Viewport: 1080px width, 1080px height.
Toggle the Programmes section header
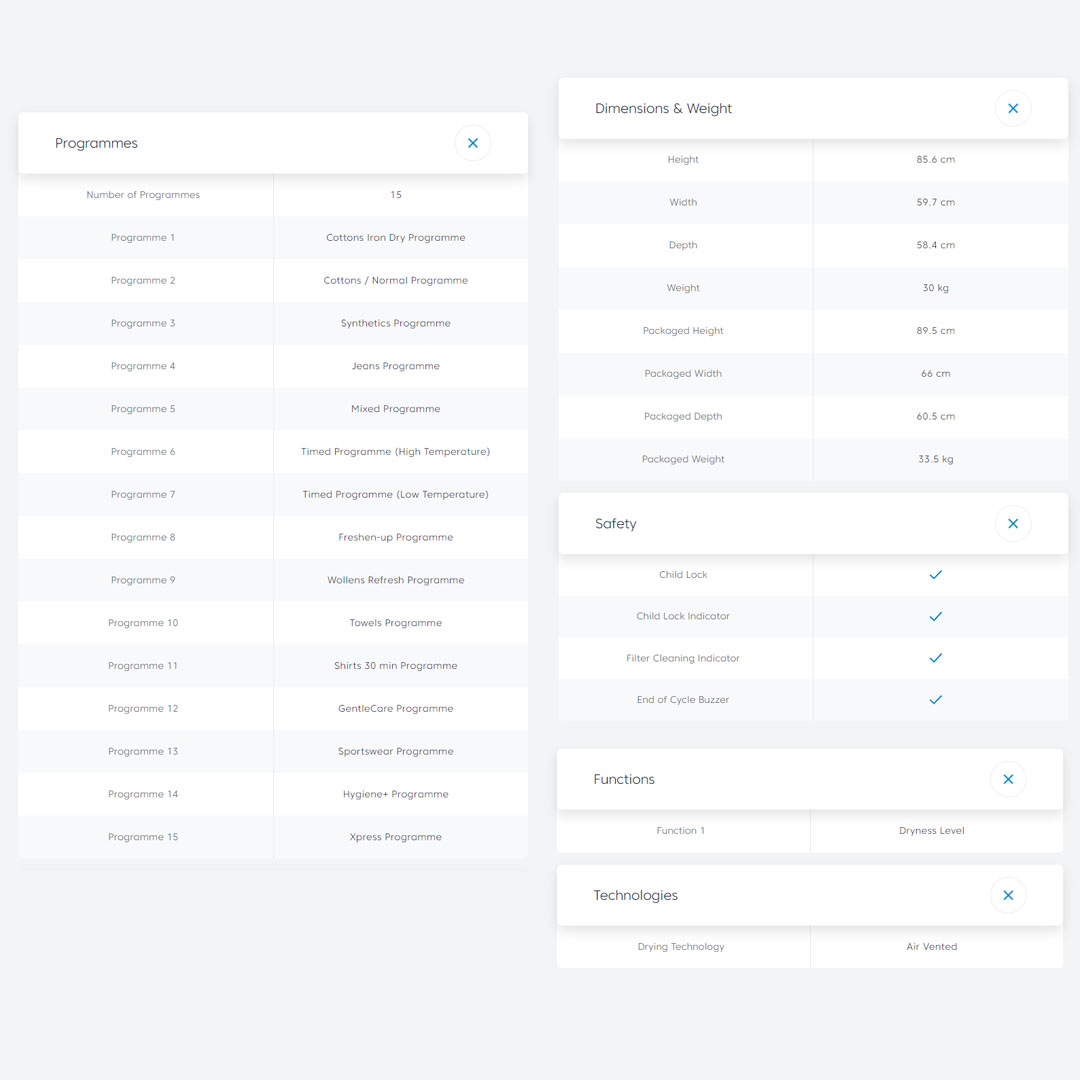coord(97,143)
